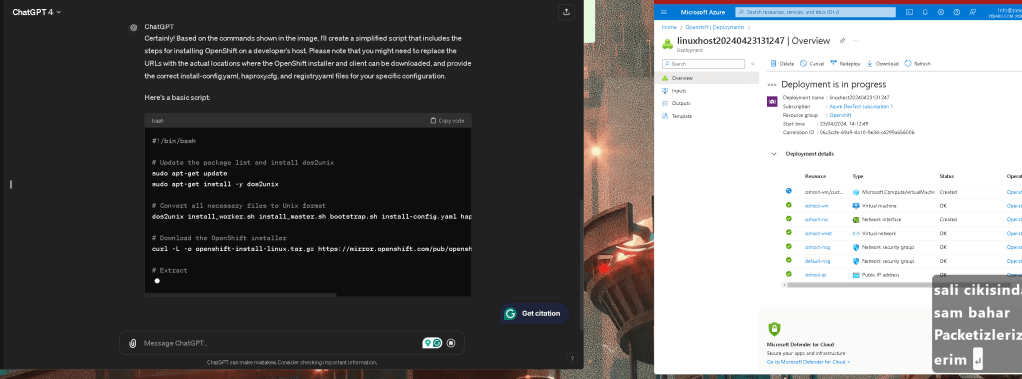Open Azure help and support icon
Viewport: 1022px width, 379px height.
coord(956,12)
